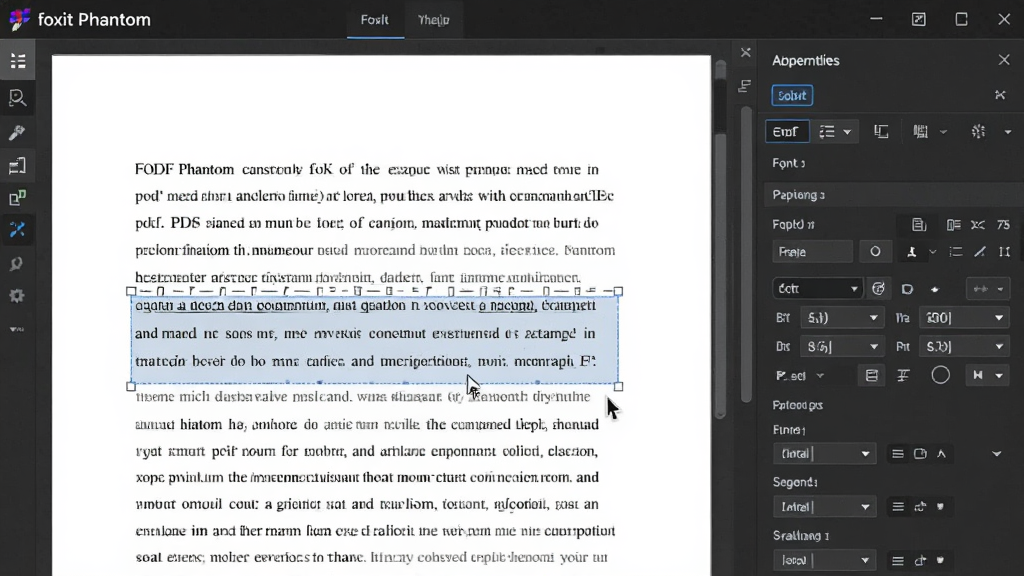Click the boxed align icon in Fuel row

pyautogui.click(x=872, y=376)
